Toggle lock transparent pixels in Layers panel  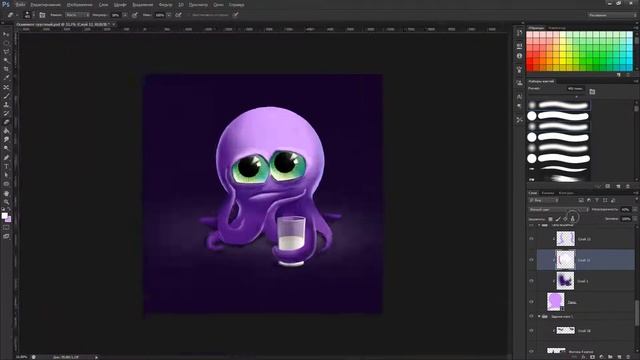click(550, 219)
